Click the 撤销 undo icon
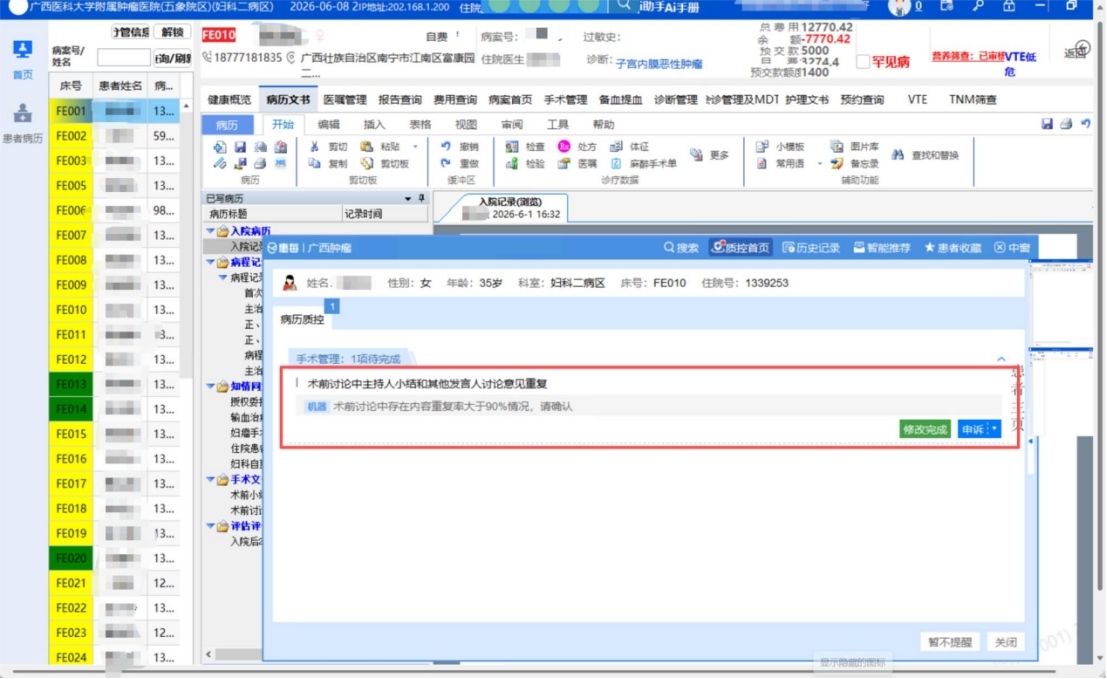This screenshot has height=679, width=1107. [445, 147]
